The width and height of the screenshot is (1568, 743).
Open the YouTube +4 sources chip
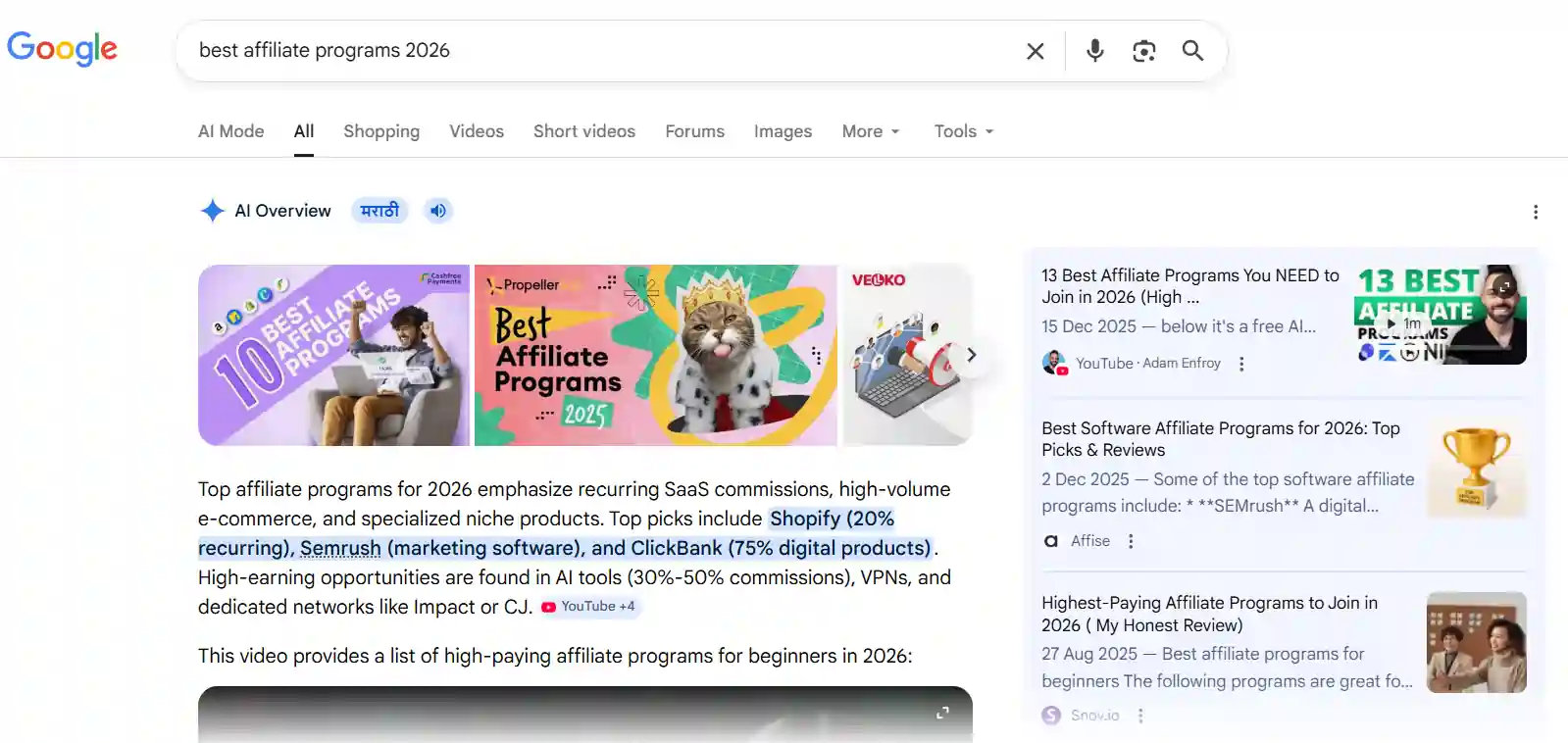click(588, 607)
